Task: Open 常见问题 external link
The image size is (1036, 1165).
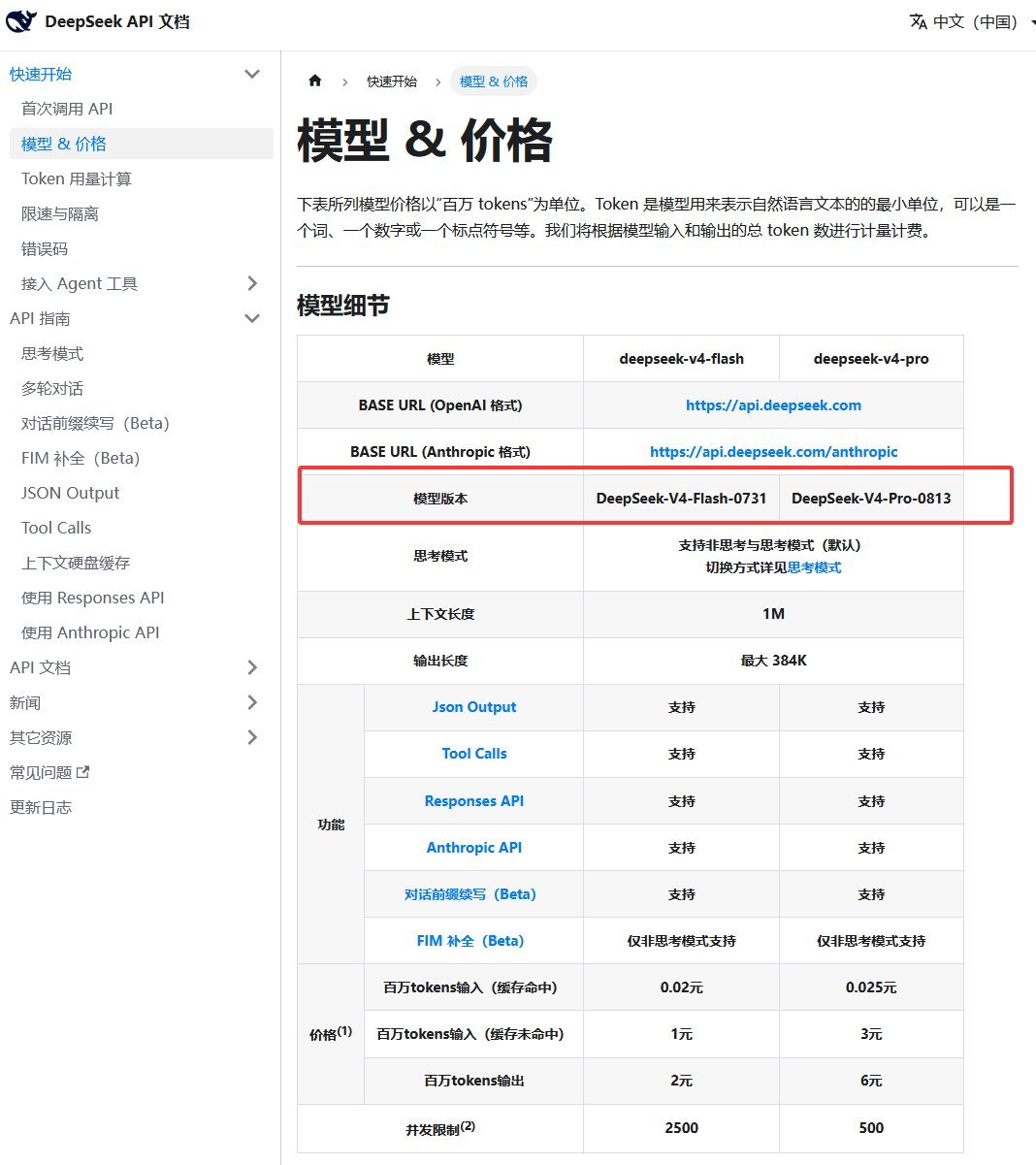Action: (49, 772)
